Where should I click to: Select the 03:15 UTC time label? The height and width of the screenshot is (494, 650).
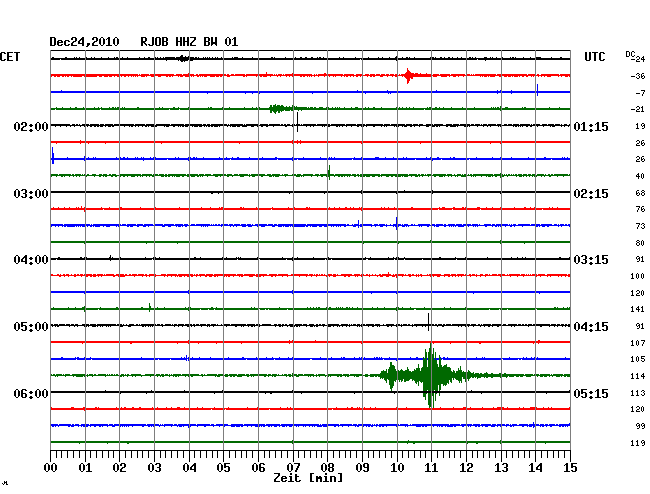(x=591, y=260)
